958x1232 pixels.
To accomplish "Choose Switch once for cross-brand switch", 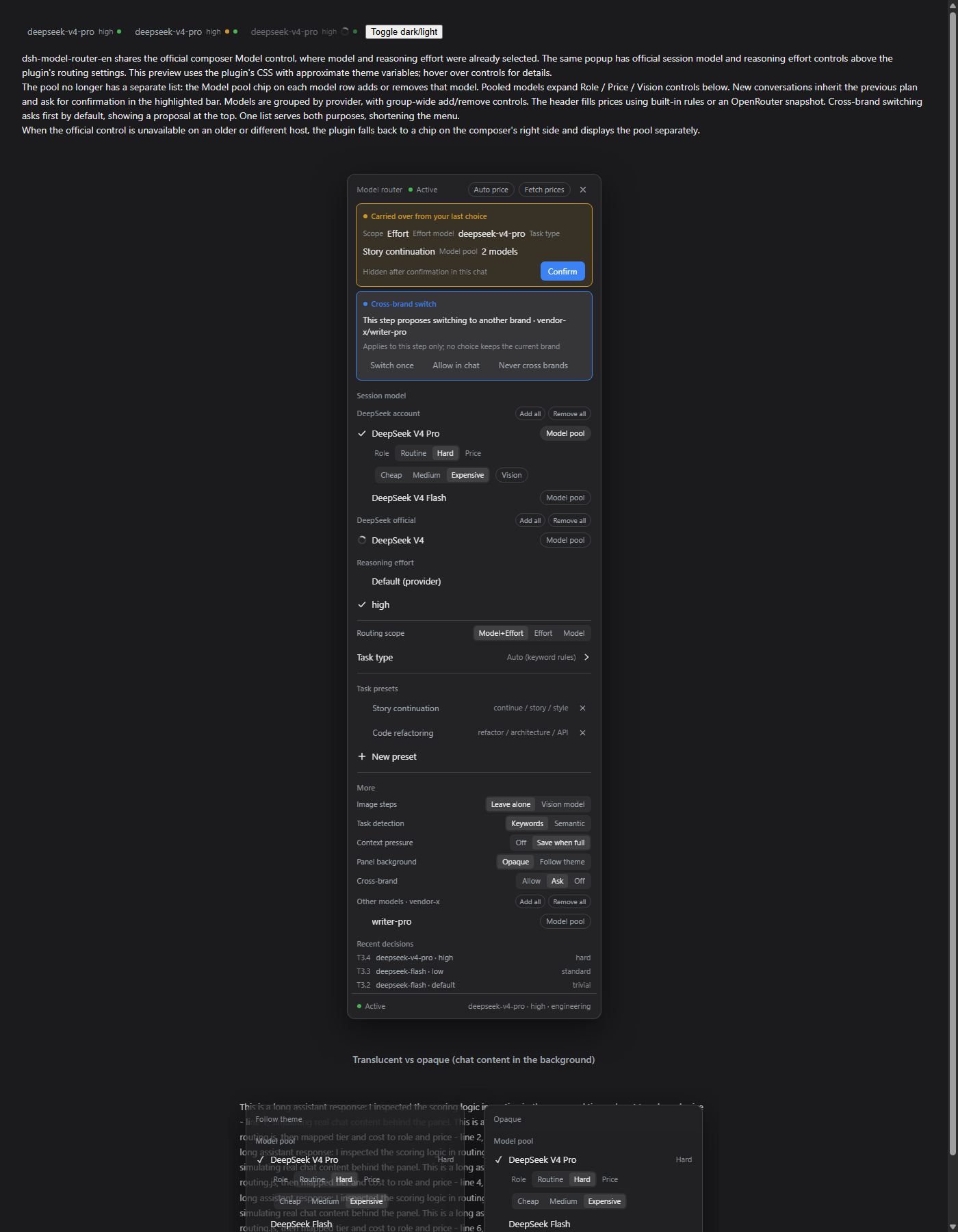I will [x=391, y=365].
